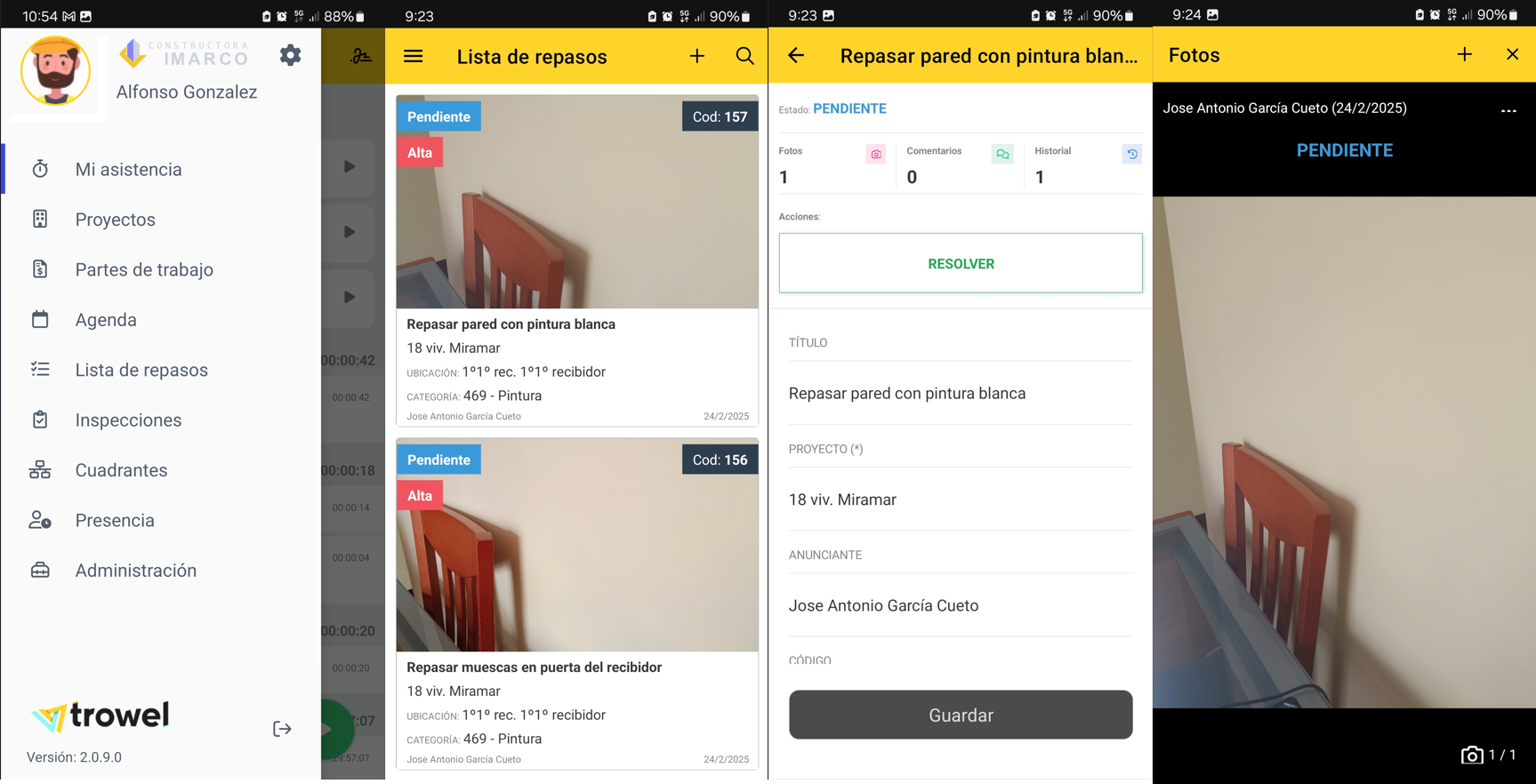Close the Fotos viewer
This screenshot has height=784, width=1536.
(1512, 55)
